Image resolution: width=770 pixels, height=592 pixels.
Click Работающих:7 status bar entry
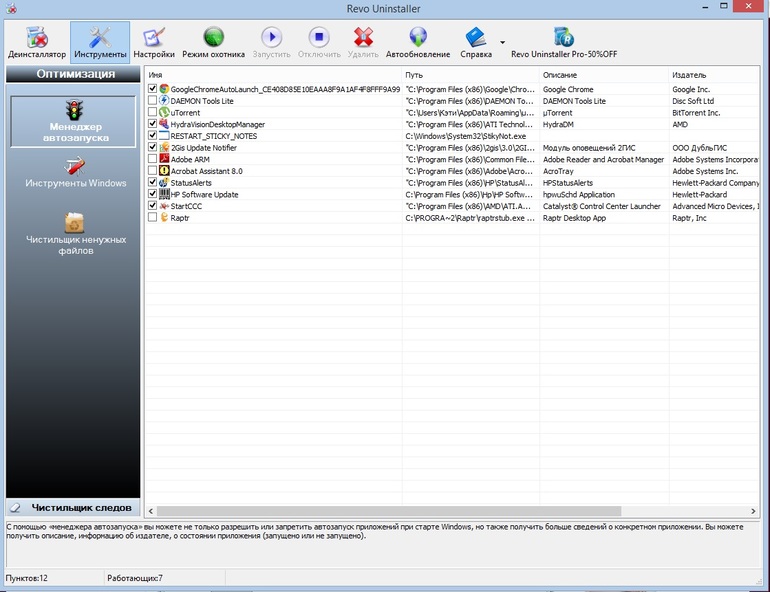(x=135, y=578)
